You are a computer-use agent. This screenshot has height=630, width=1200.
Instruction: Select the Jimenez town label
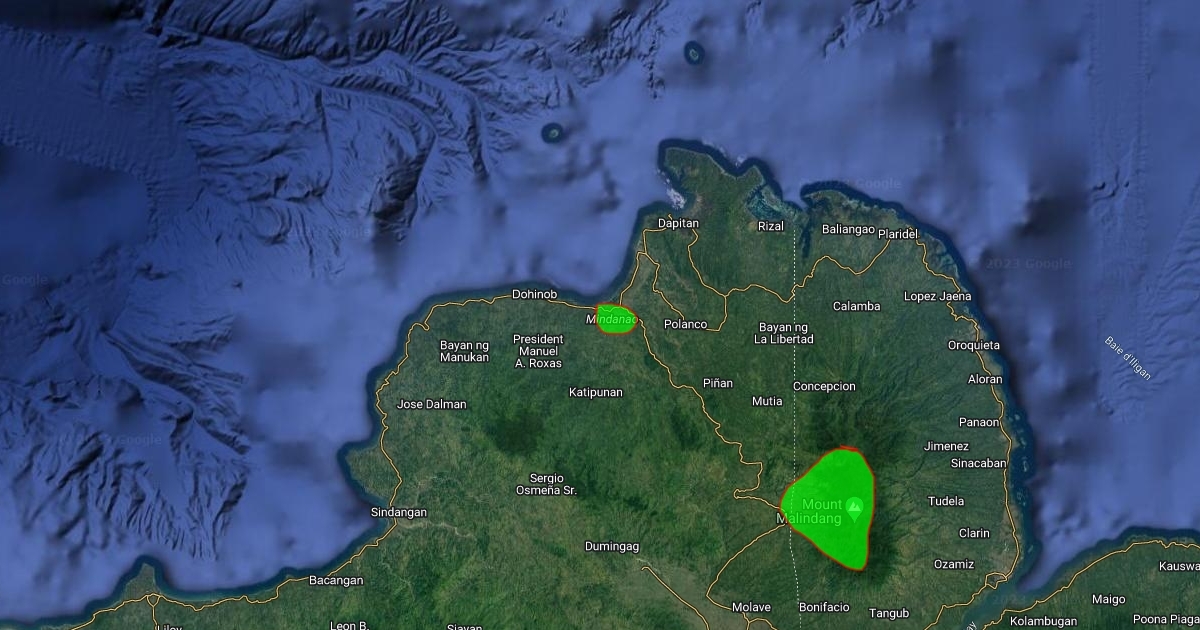(946, 446)
